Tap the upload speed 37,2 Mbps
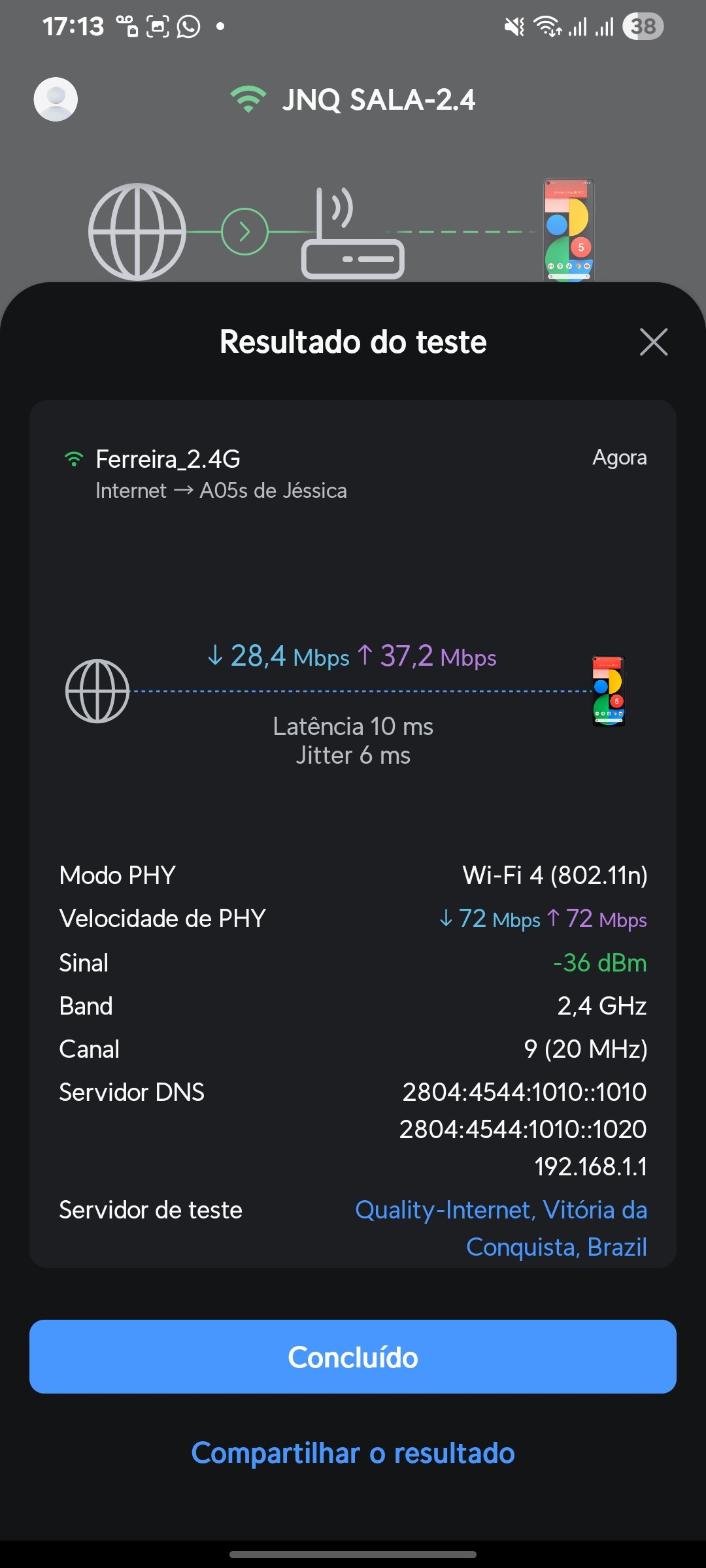Screen dimensions: 706x1568 click(x=428, y=656)
